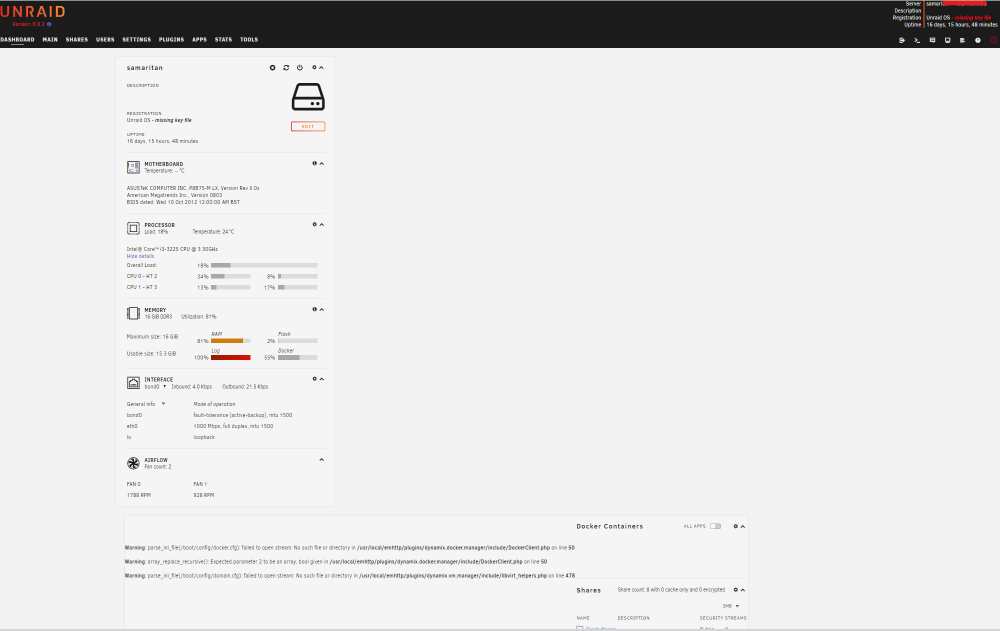1000x631 pixels.
Task: Click the Motherboard info icon
Action: tap(314, 163)
